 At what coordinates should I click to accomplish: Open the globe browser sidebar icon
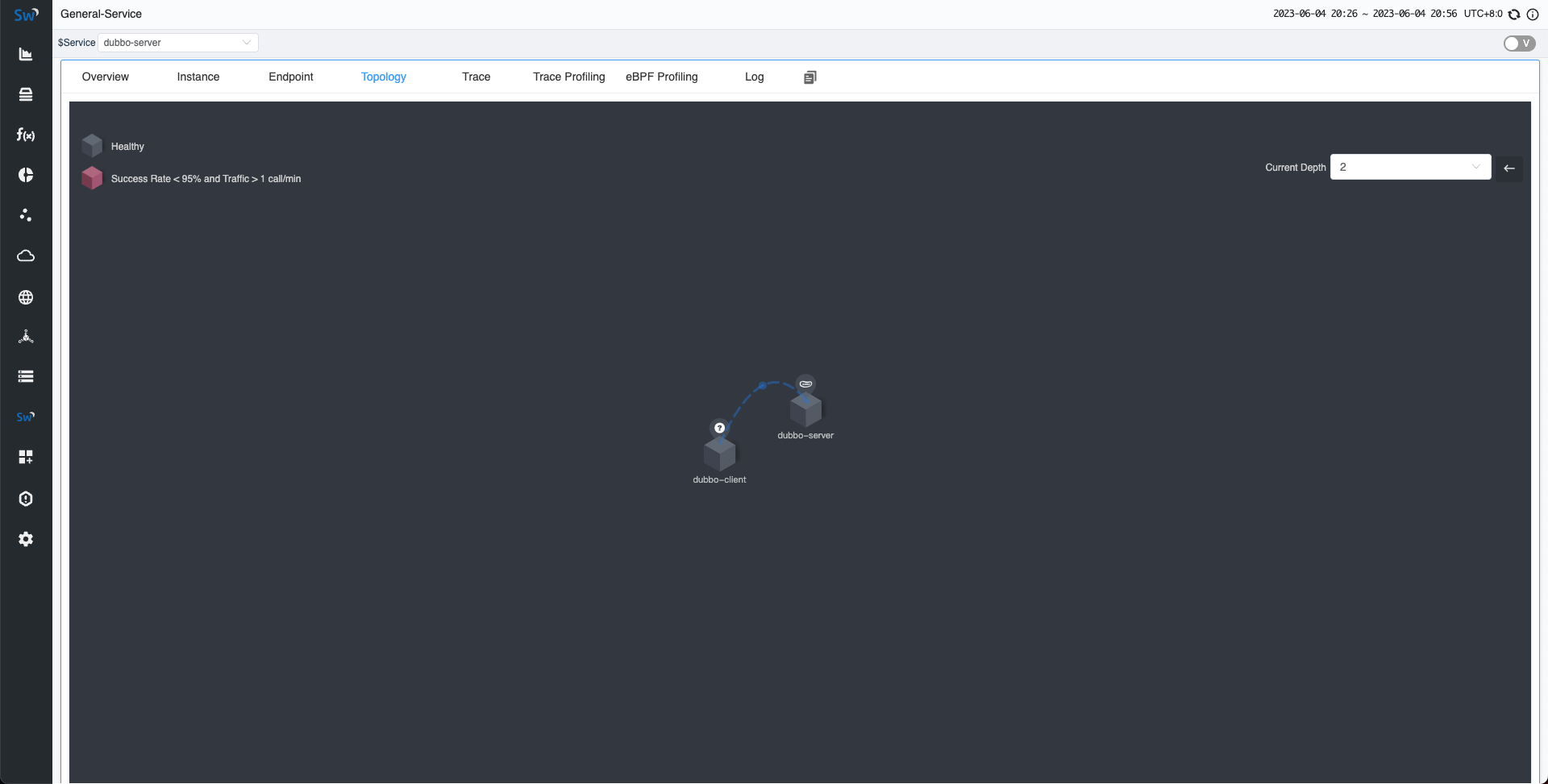tap(26, 297)
